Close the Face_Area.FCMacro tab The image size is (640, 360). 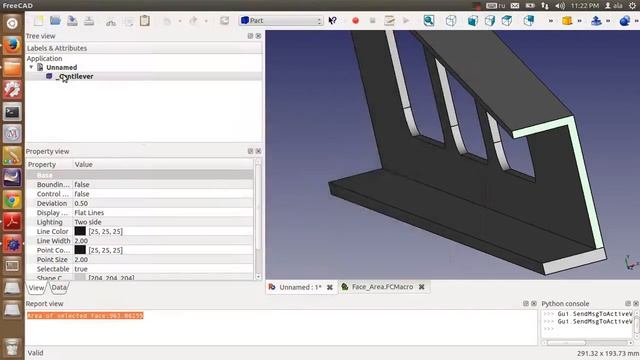pyautogui.click(x=422, y=287)
